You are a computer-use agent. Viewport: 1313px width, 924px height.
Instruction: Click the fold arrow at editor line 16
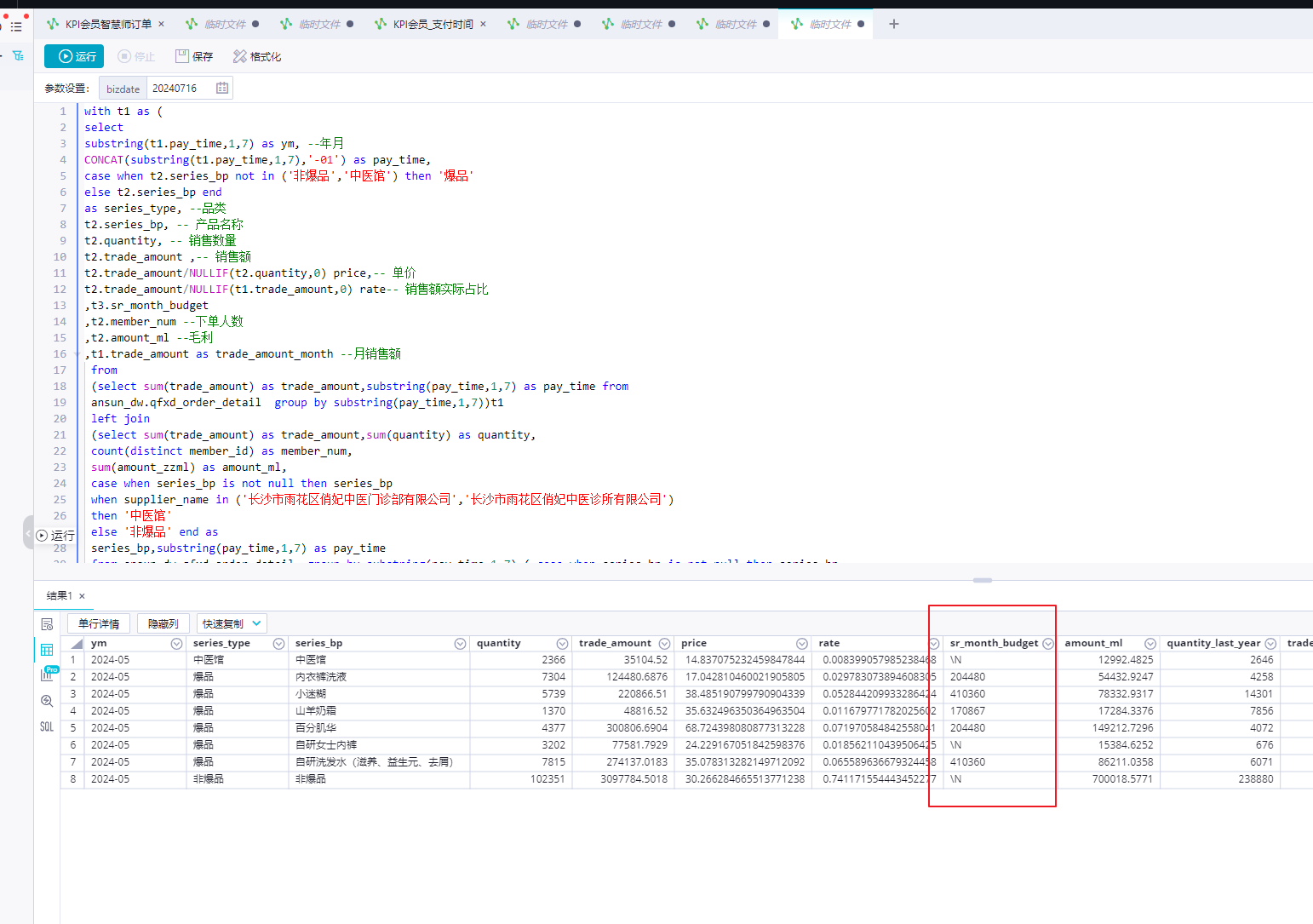pos(77,354)
